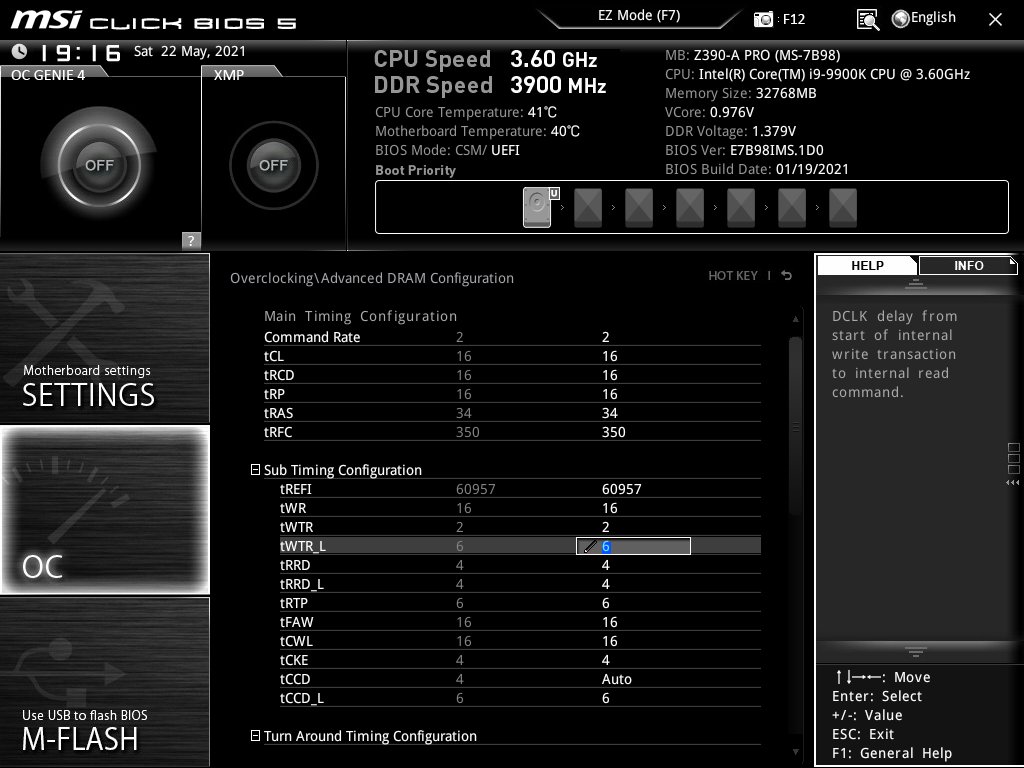Collapse Sub Timing Configuration section
1024x768 pixels.
pos(255,470)
